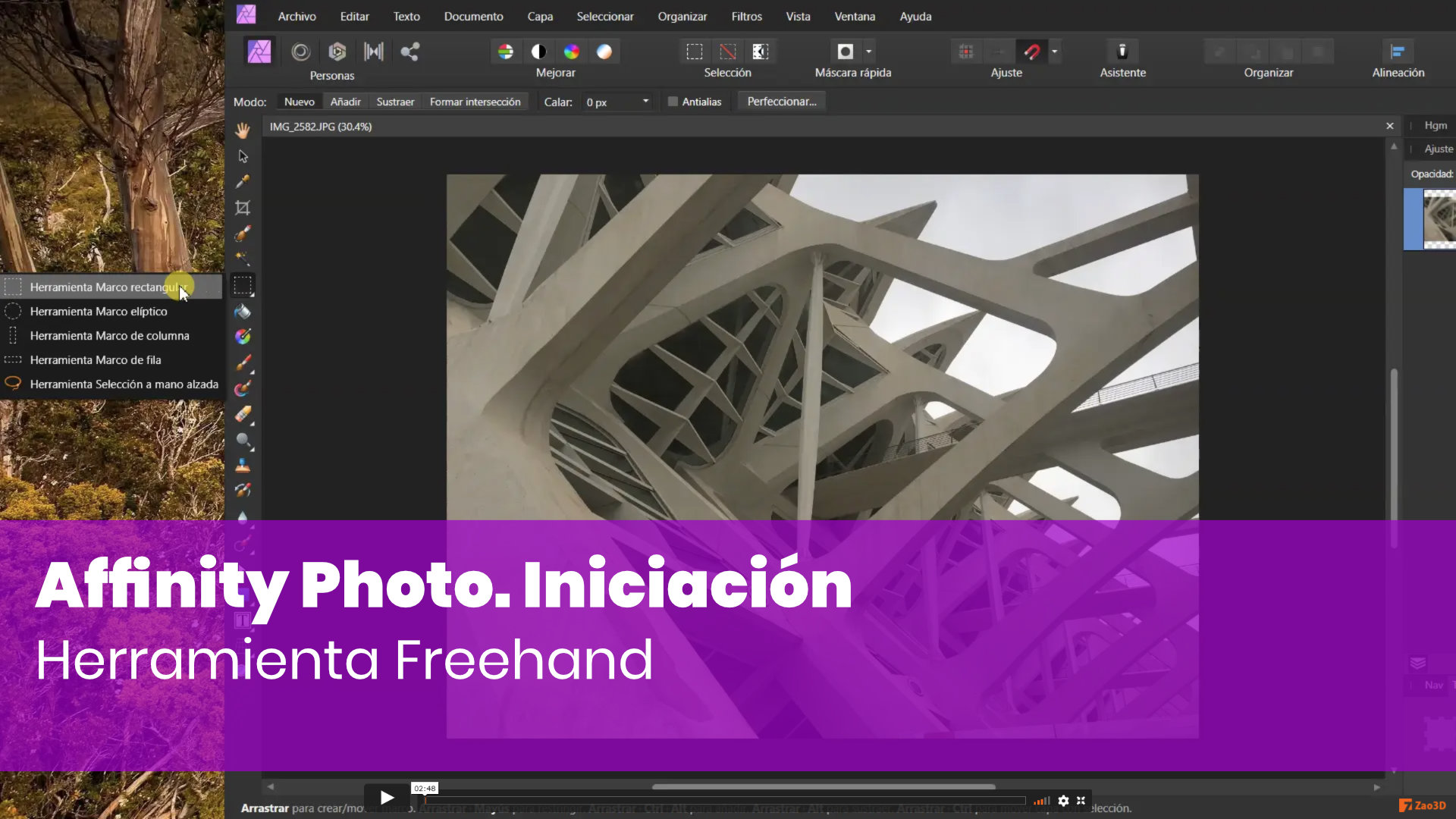Screen dimensions: 1456x819
Task: Toggle the snapping magnet icon
Action: coord(1032,52)
